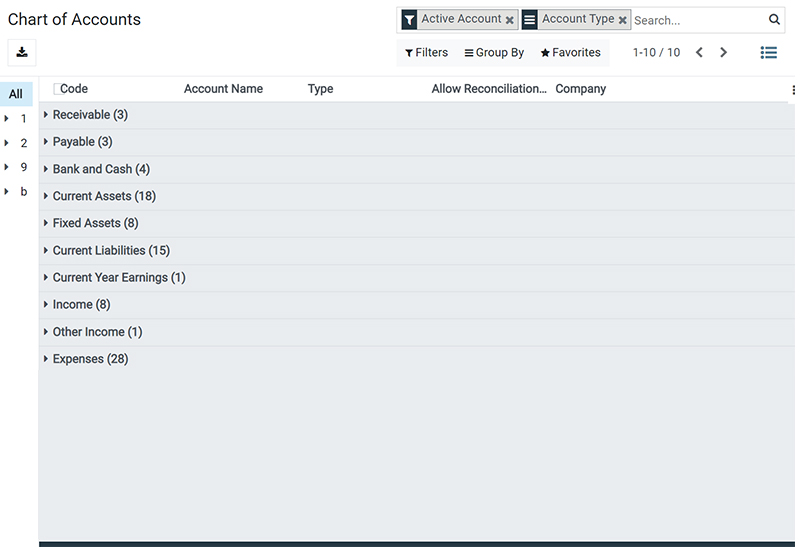Remove the Active Account filter facet
Screen dimensions: 800x547
(510, 20)
